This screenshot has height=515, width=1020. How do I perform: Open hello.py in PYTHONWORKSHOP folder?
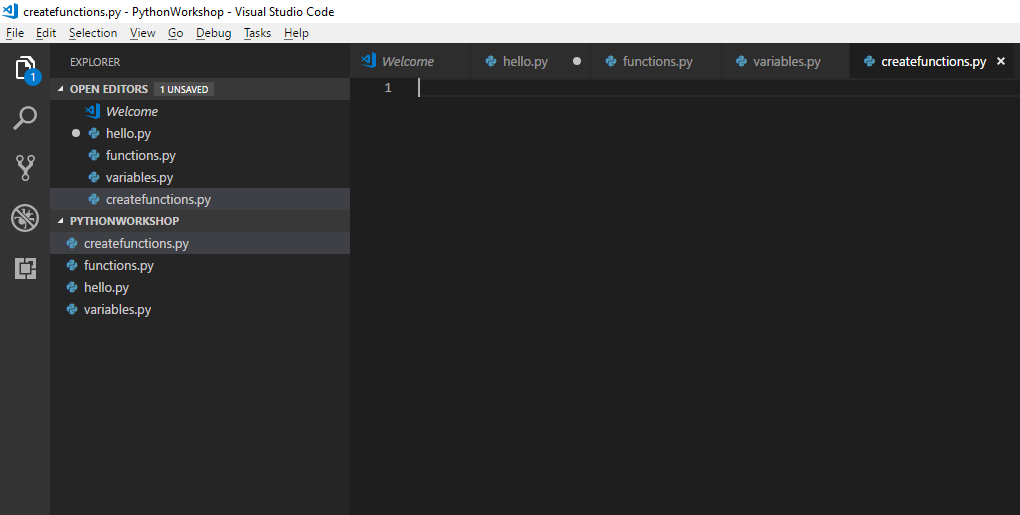(200, 287)
